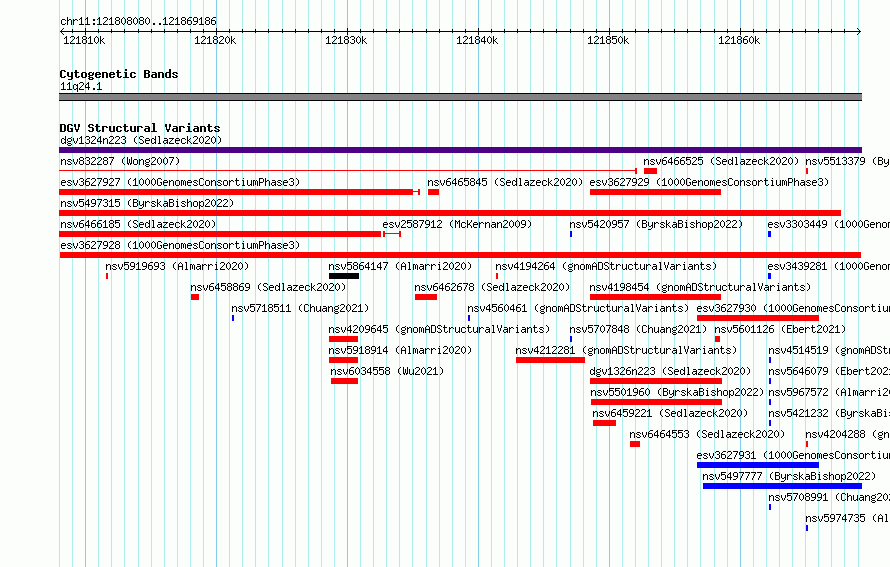Click the nsv5601126 (Ebert2021) label
The image size is (890, 567).
pos(780,329)
